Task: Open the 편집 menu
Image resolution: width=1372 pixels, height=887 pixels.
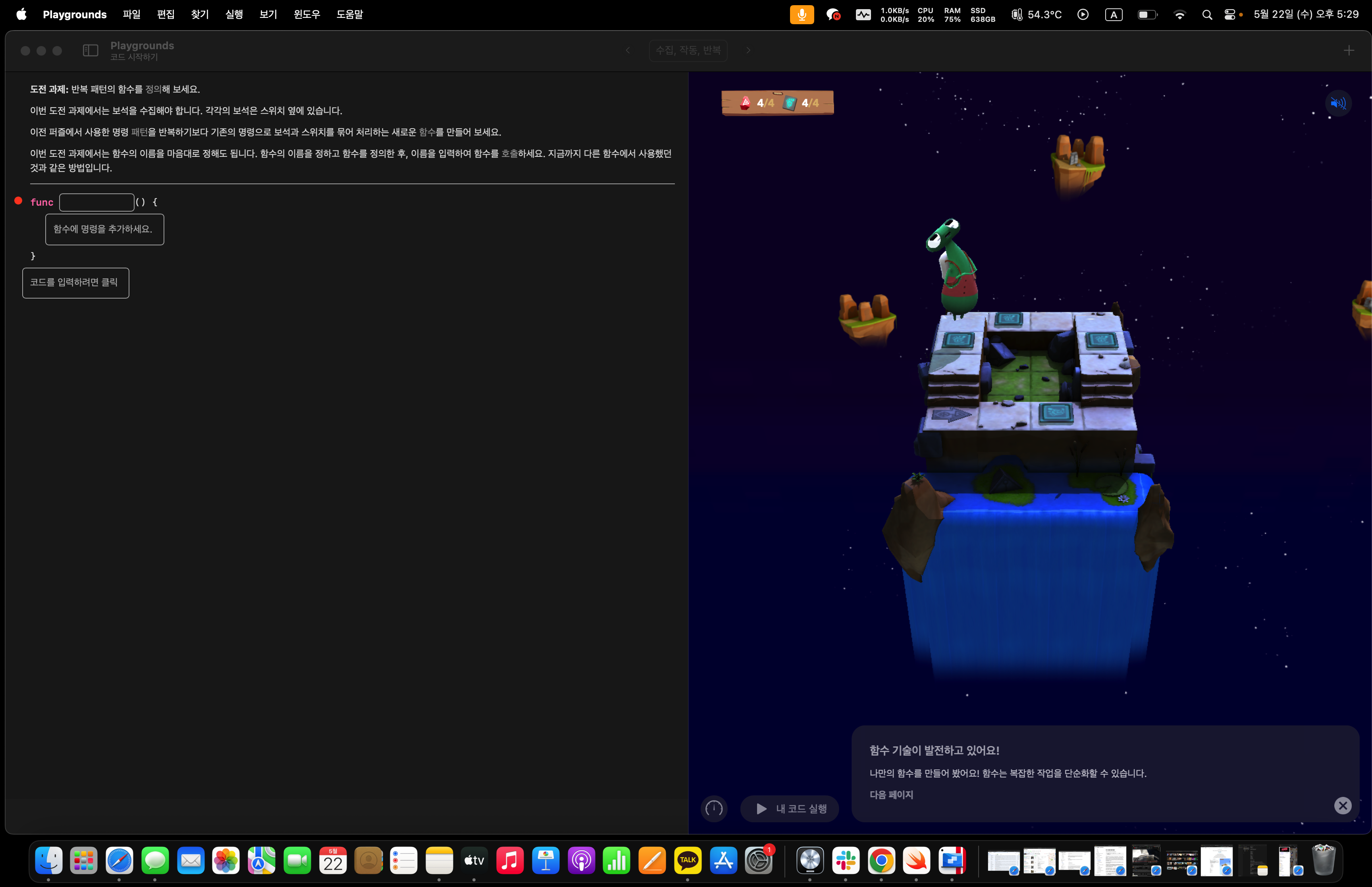Action: (x=166, y=14)
